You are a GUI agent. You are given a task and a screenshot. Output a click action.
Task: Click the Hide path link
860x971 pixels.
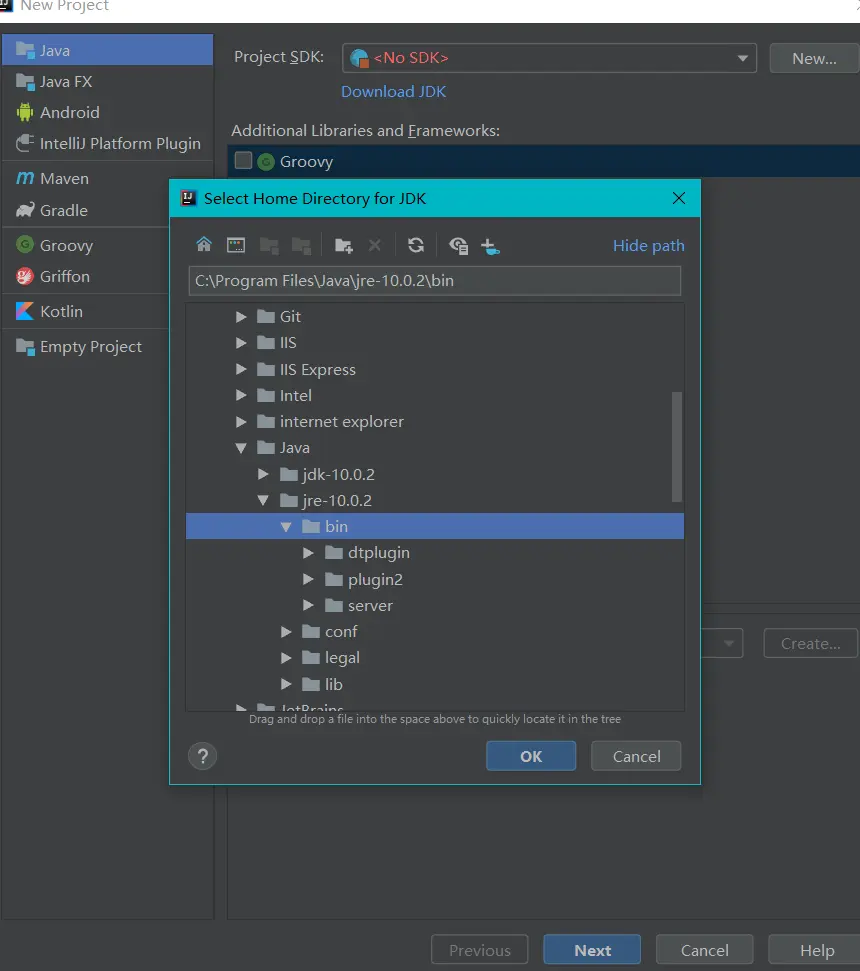pyautogui.click(x=648, y=246)
